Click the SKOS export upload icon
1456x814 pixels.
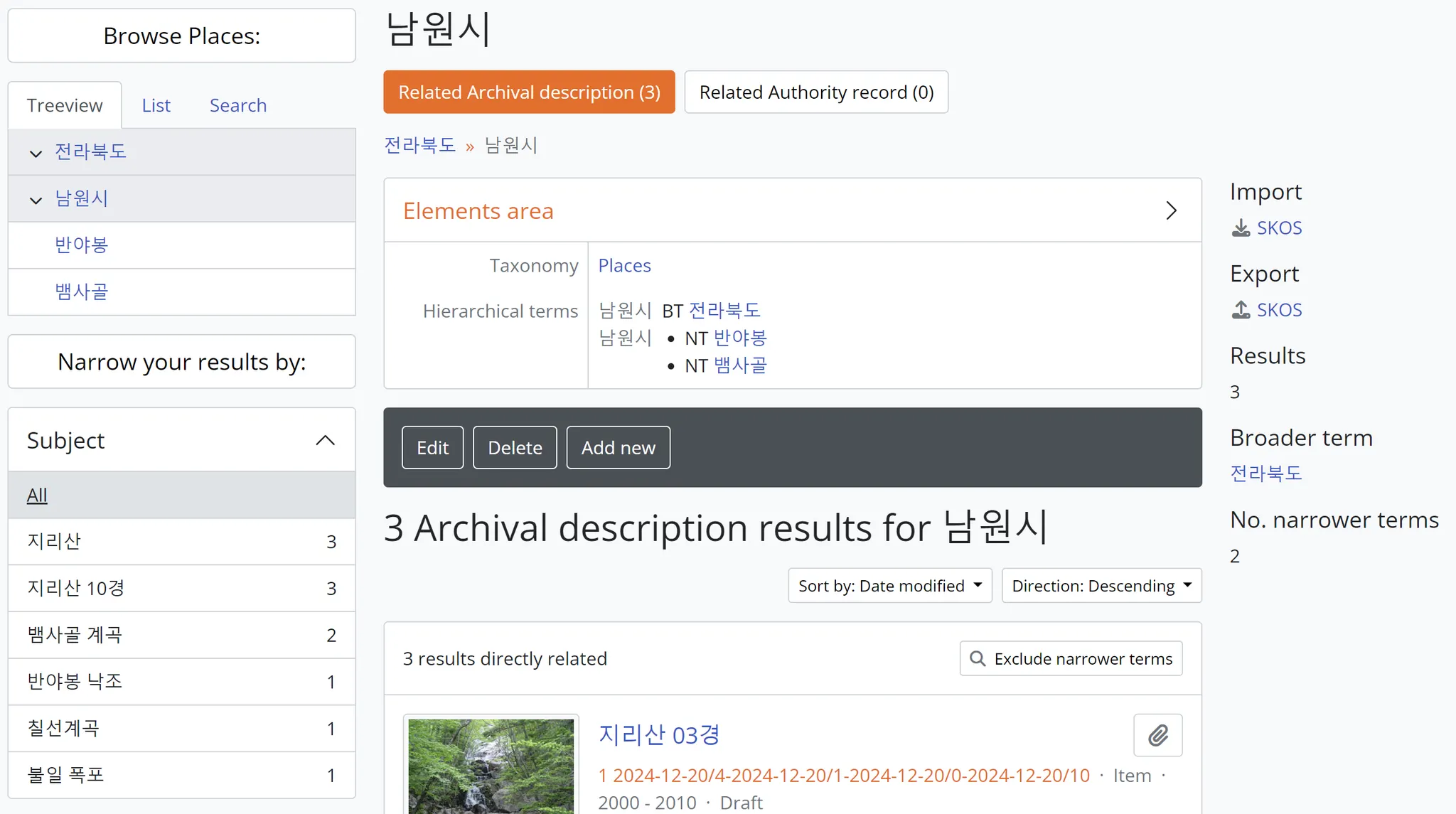(1241, 310)
